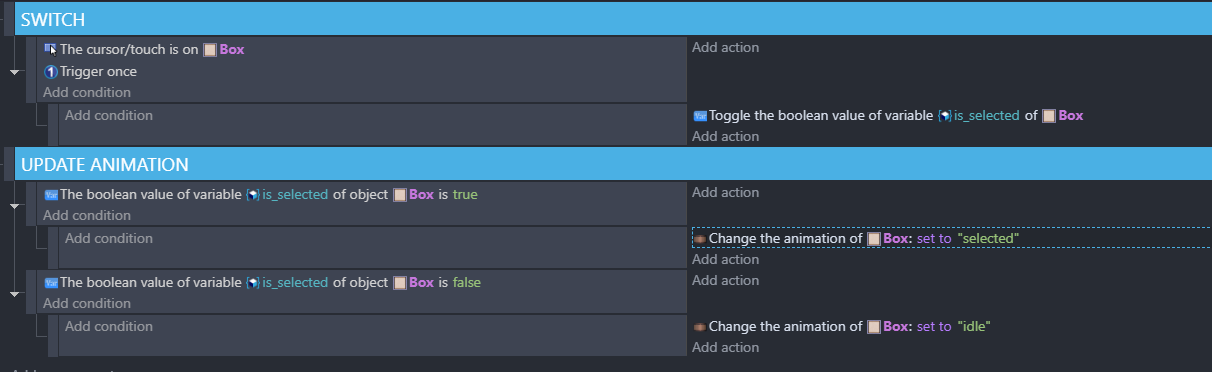Click the animation icon before set to "idle"

[x=700, y=327]
